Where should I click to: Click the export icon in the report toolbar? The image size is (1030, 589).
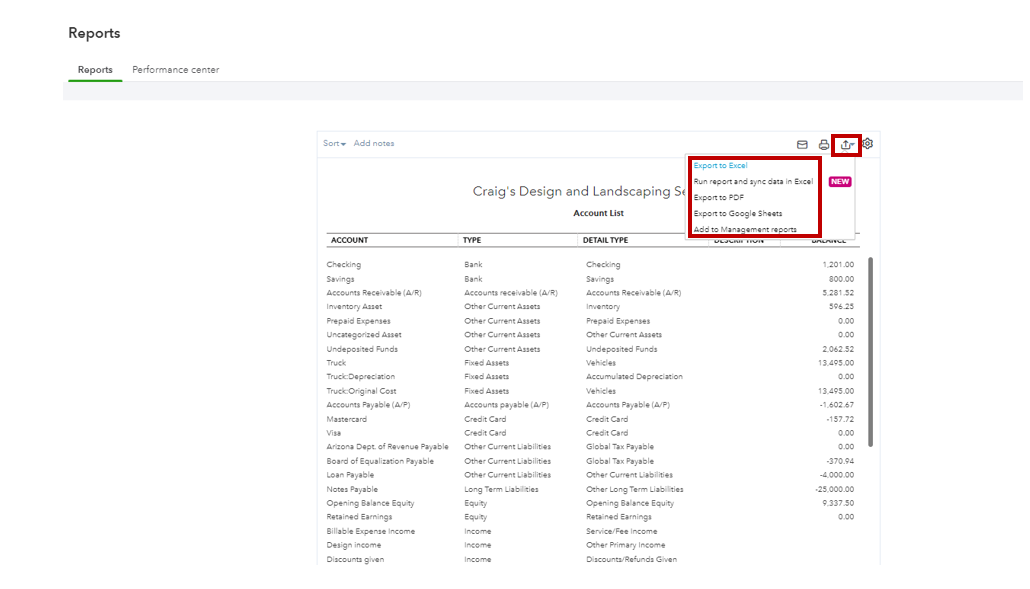click(846, 144)
